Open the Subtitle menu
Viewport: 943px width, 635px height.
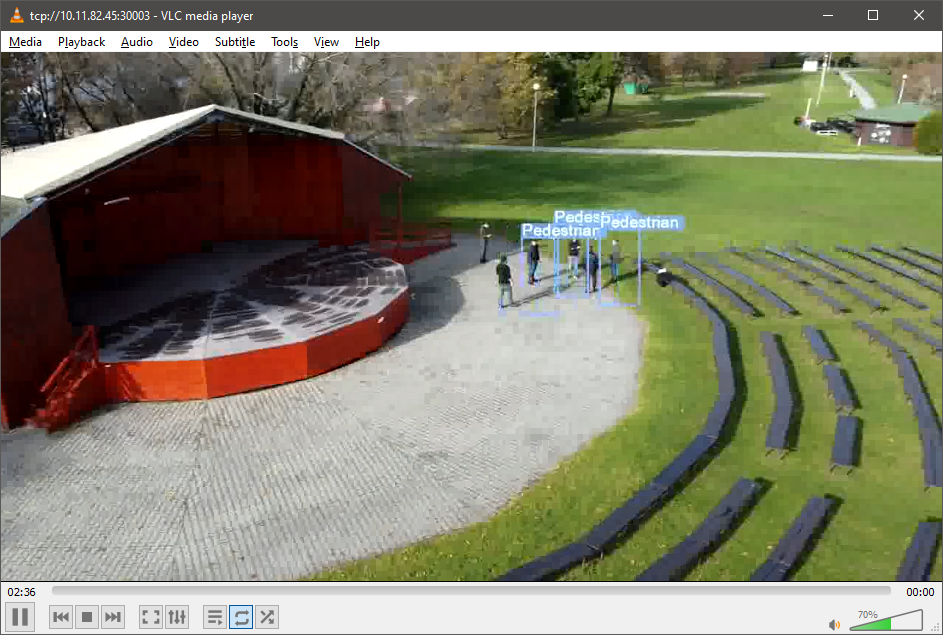click(235, 42)
